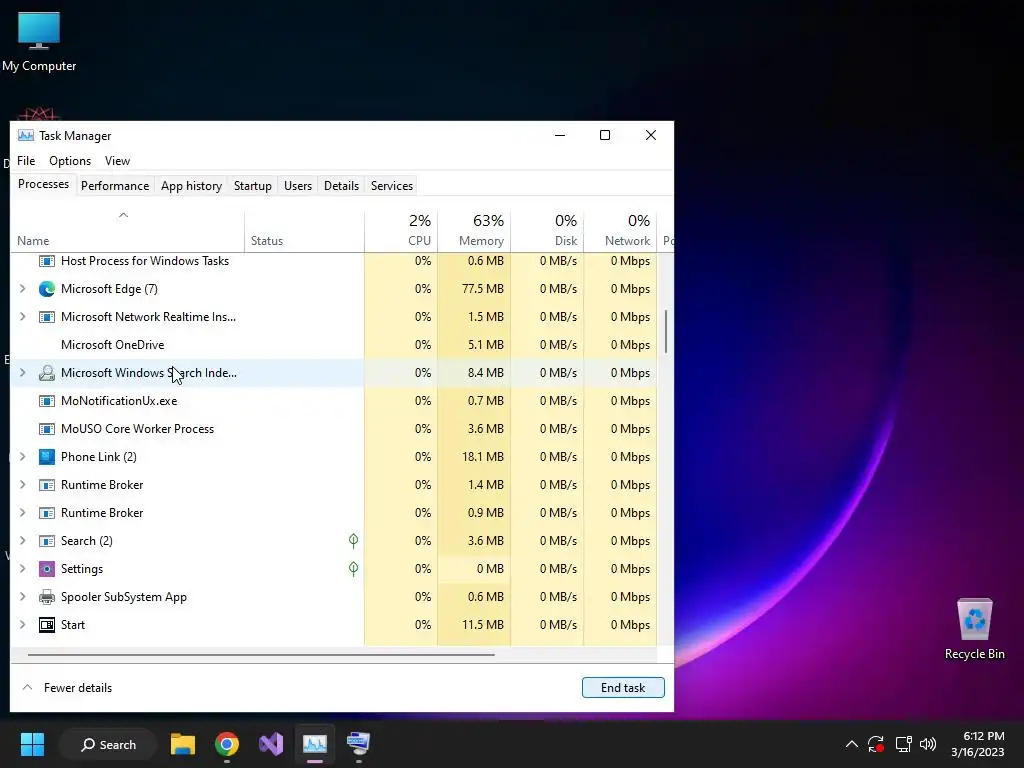Click the horizontal scrollbar in process list
This screenshot has width=1024, height=768.
click(261, 654)
